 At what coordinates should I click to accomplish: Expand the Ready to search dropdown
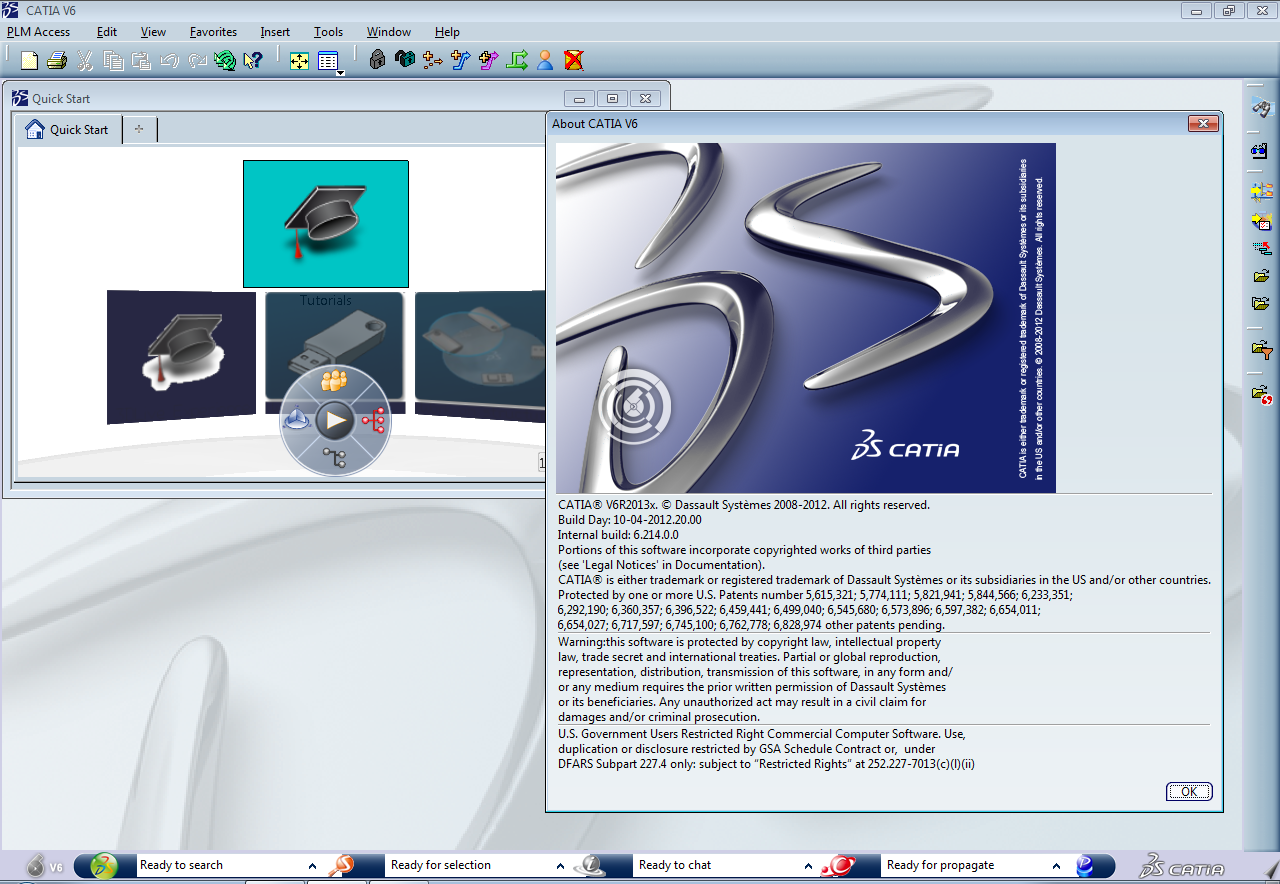312,866
